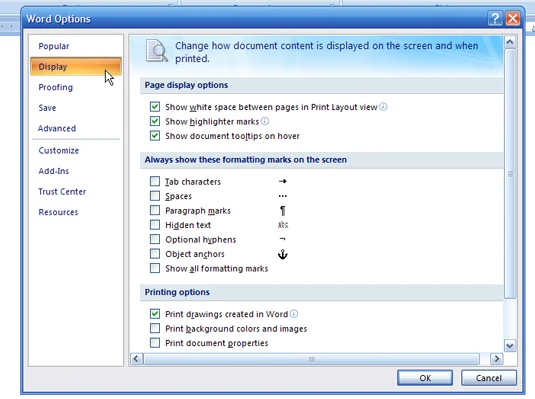
Task: Click the paragraph mark pilcrow symbol
Action: tap(283, 211)
